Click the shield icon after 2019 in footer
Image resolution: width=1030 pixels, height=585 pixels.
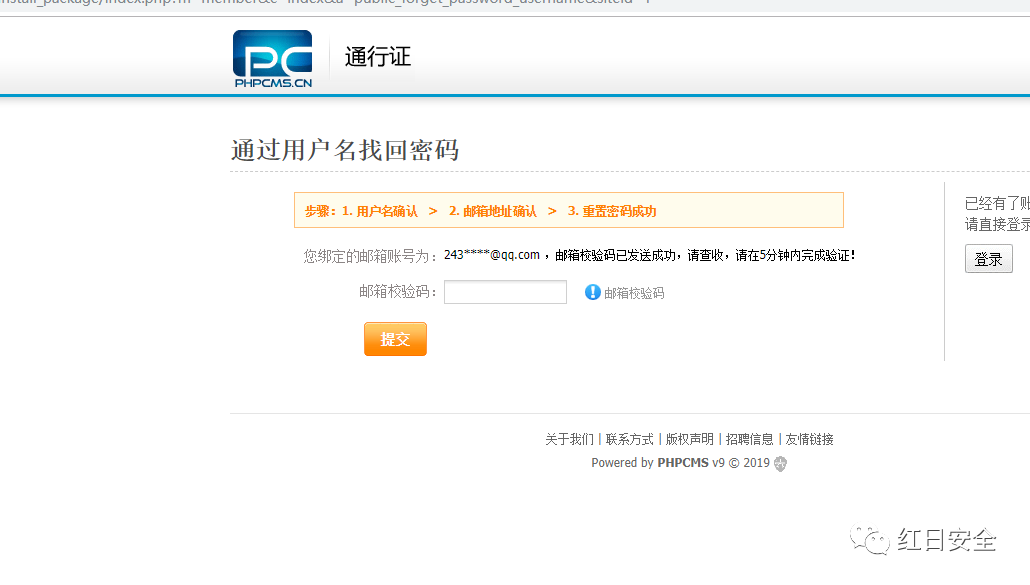tap(781, 464)
